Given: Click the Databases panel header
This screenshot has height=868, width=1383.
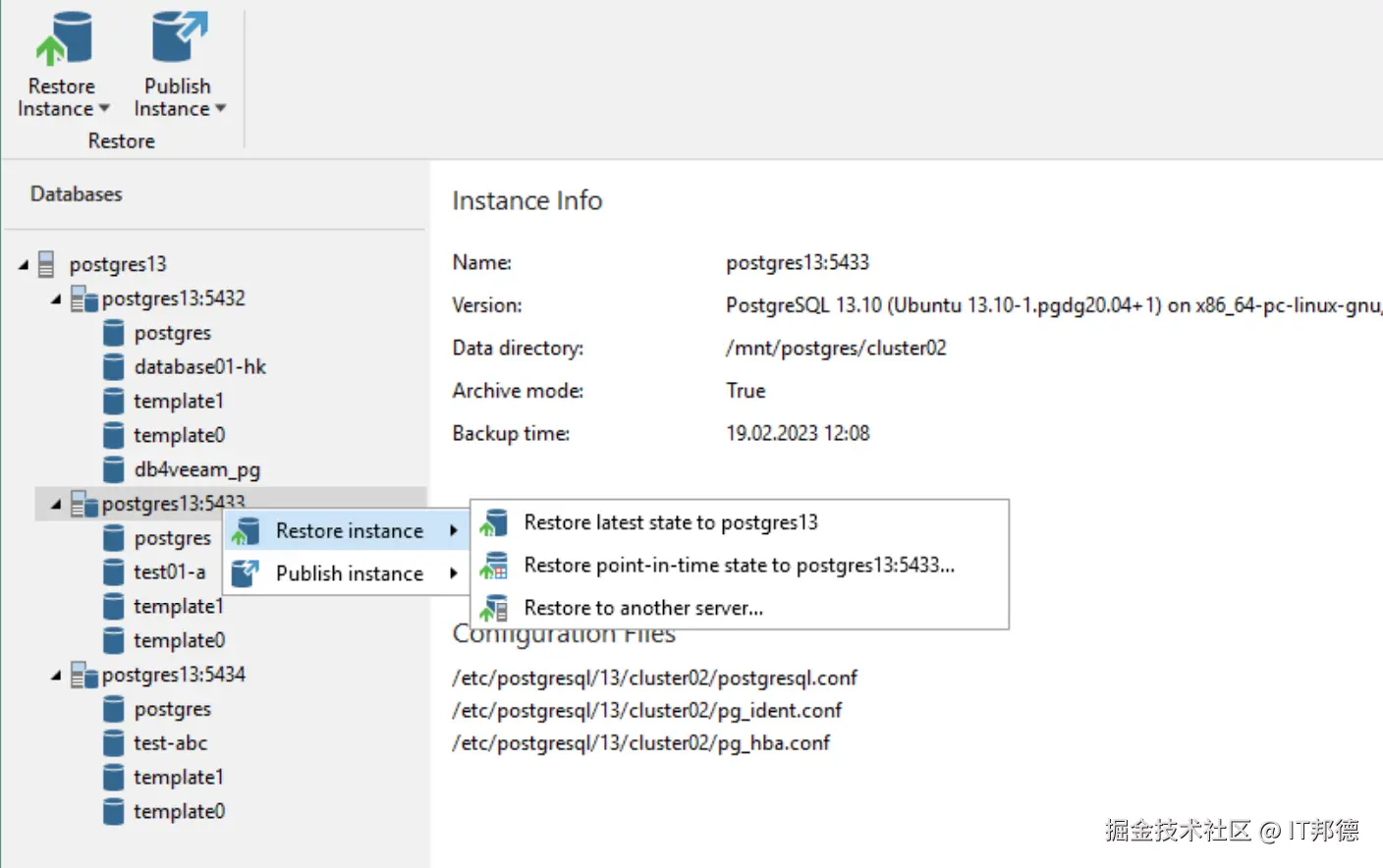Looking at the screenshot, I should (x=77, y=194).
